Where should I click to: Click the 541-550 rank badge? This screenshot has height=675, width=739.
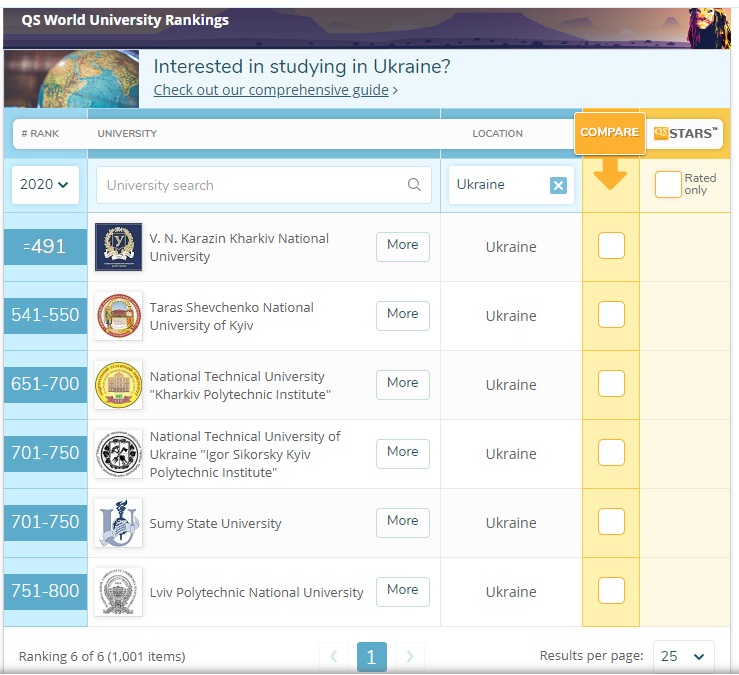point(45,315)
